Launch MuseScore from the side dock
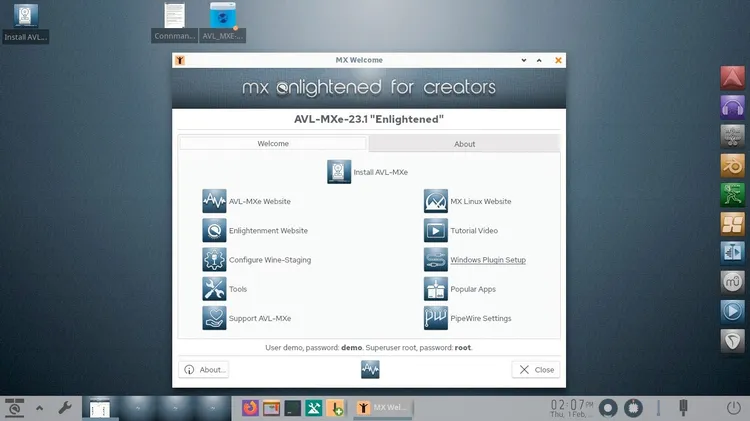 (732, 282)
